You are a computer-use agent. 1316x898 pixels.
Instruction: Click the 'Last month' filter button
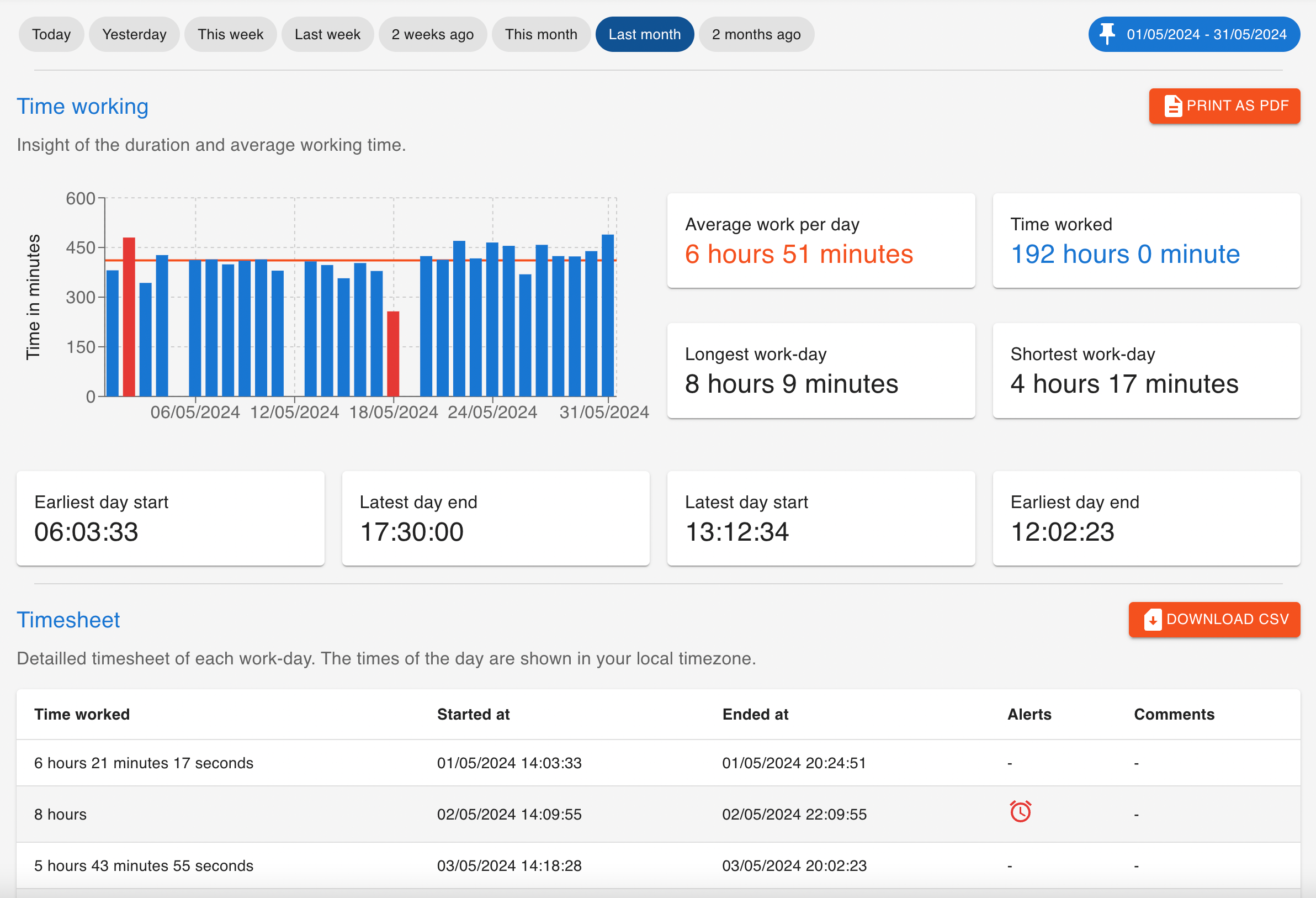(644, 34)
